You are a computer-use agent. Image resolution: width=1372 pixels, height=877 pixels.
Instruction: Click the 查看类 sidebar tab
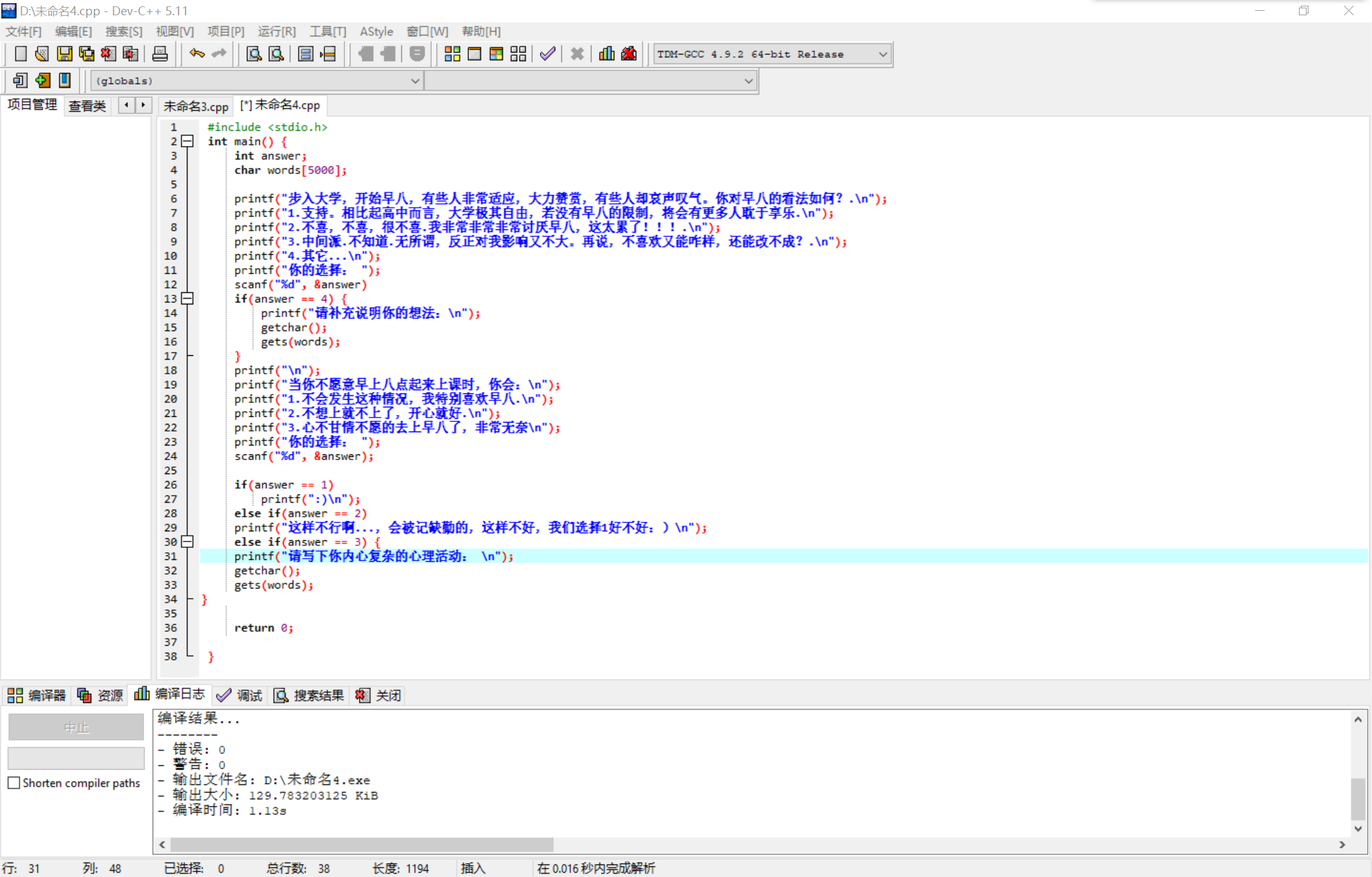[x=87, y=106]
